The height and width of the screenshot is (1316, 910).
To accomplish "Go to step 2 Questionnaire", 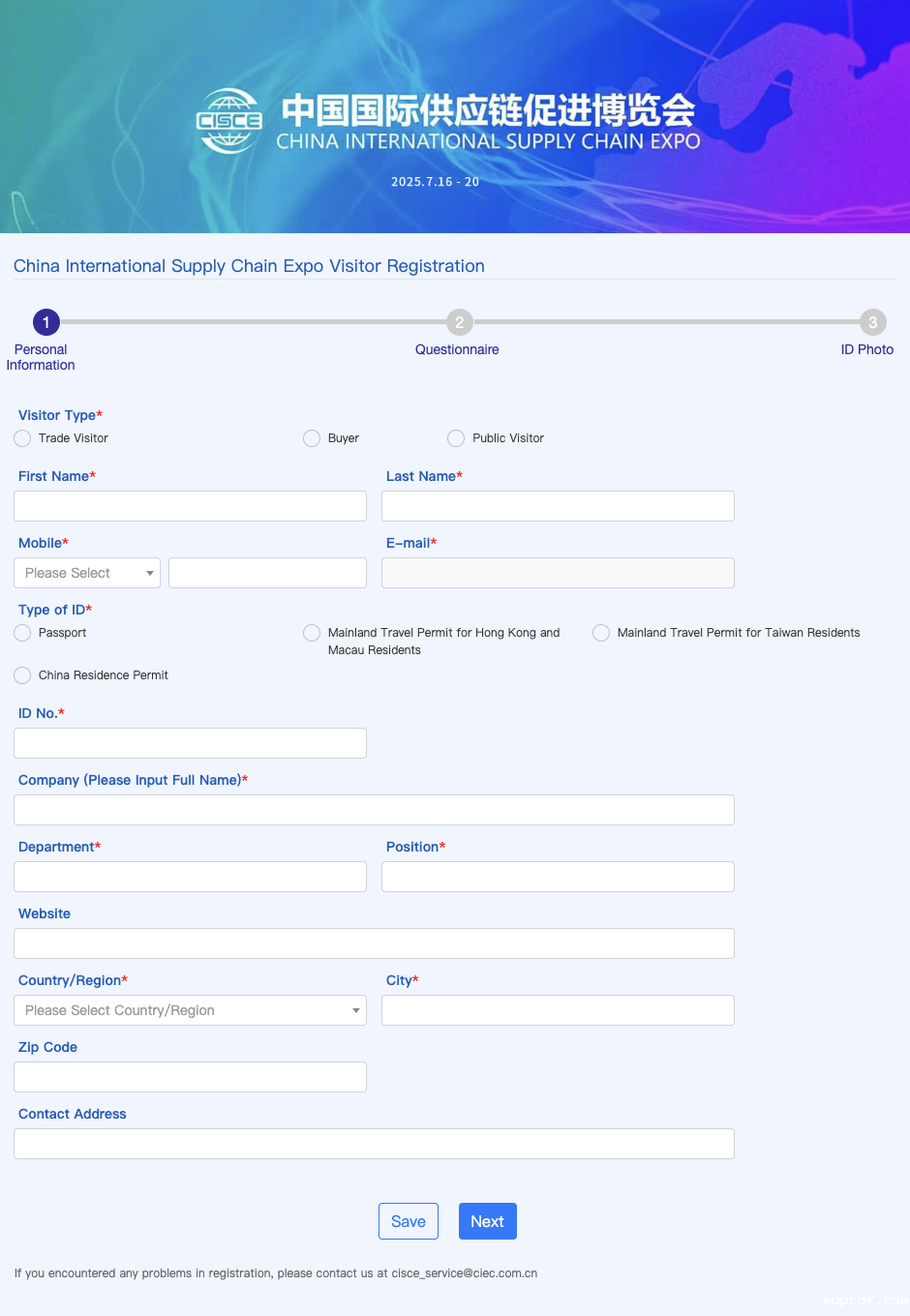I will [x=459, y=322].
